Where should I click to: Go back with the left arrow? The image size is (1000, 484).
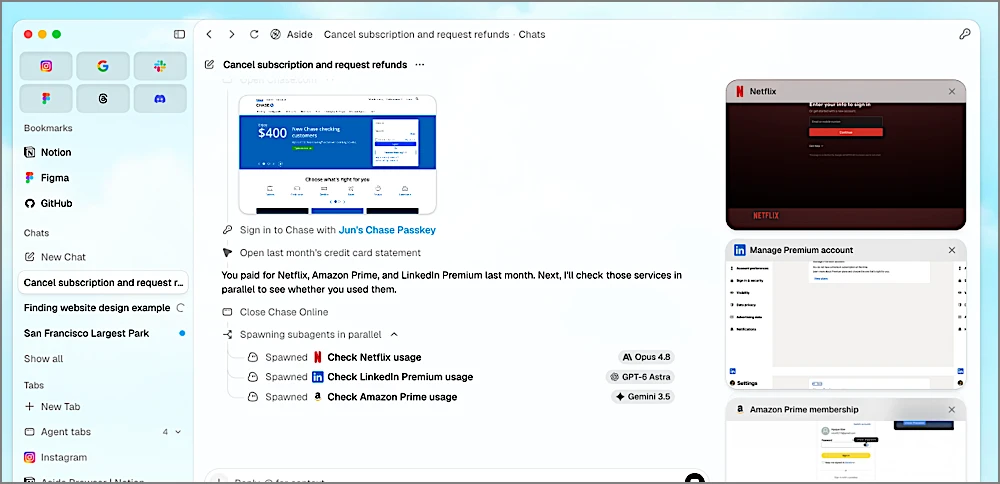pos(209,34)
